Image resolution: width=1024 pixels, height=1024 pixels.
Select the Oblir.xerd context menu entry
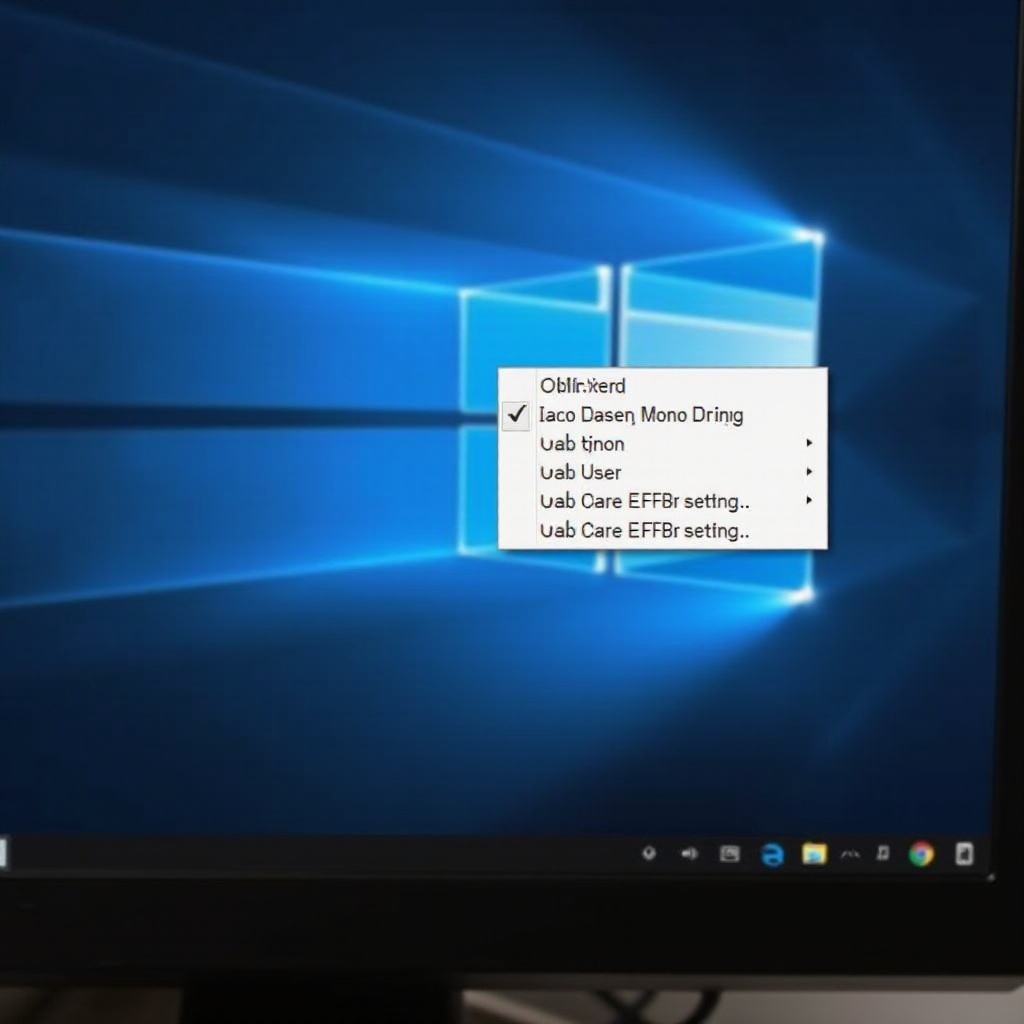(582, 386)
